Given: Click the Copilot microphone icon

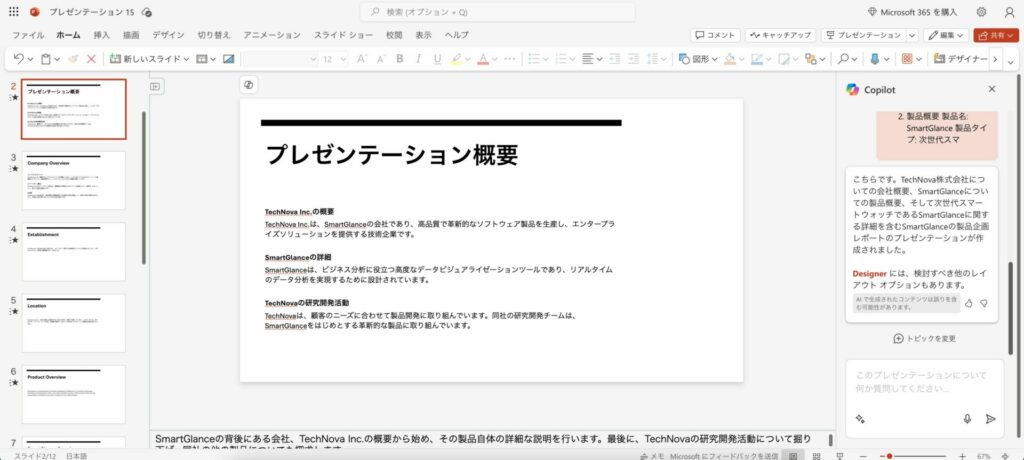Looking at the screenshot, I should pos(968,419).
